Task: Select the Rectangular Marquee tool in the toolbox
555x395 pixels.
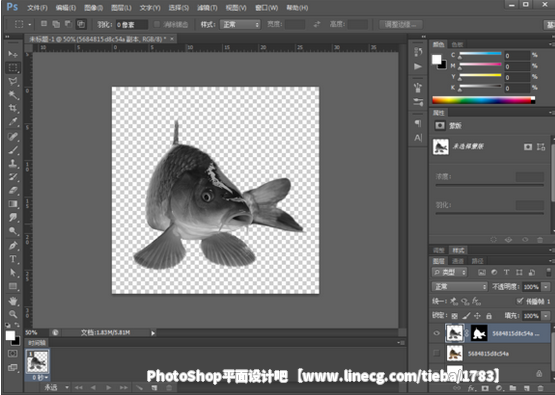Action: tap(13, 68)
